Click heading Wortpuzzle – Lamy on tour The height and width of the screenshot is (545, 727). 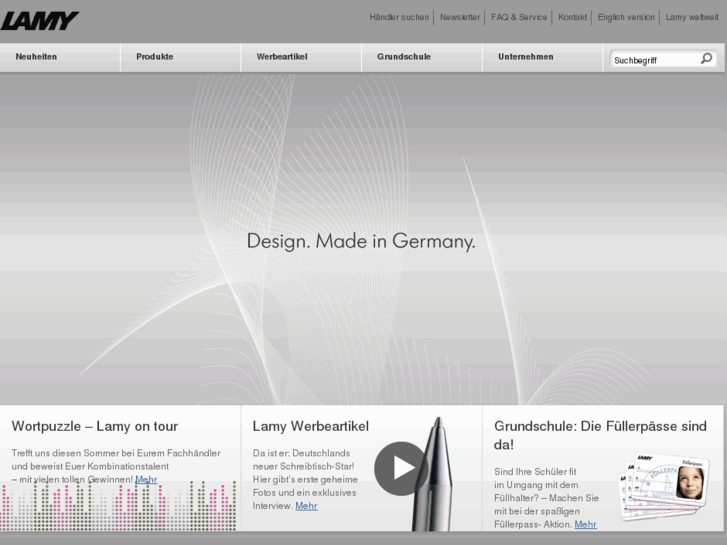(x=95, y=426)
